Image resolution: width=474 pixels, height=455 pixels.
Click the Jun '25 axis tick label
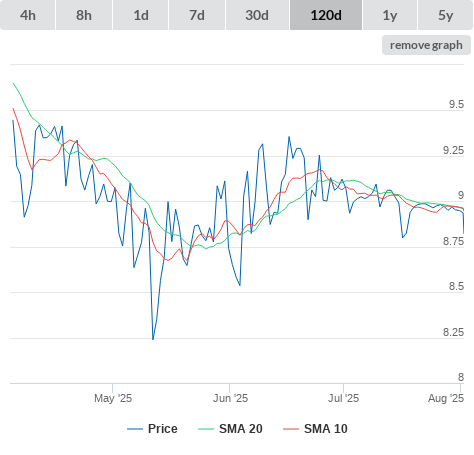230,398
